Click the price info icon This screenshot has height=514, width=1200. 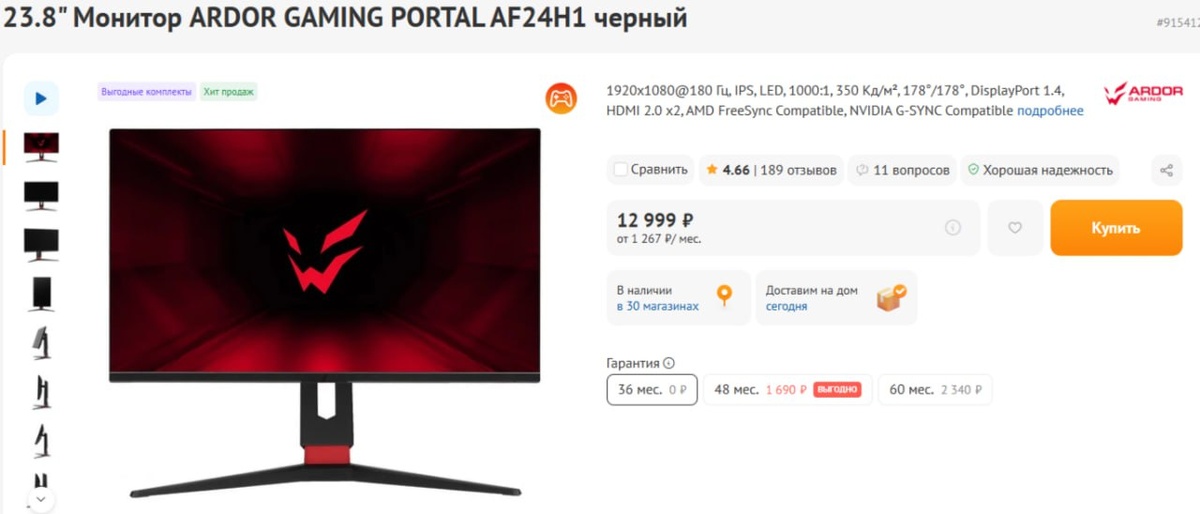(x=953, y=228)
